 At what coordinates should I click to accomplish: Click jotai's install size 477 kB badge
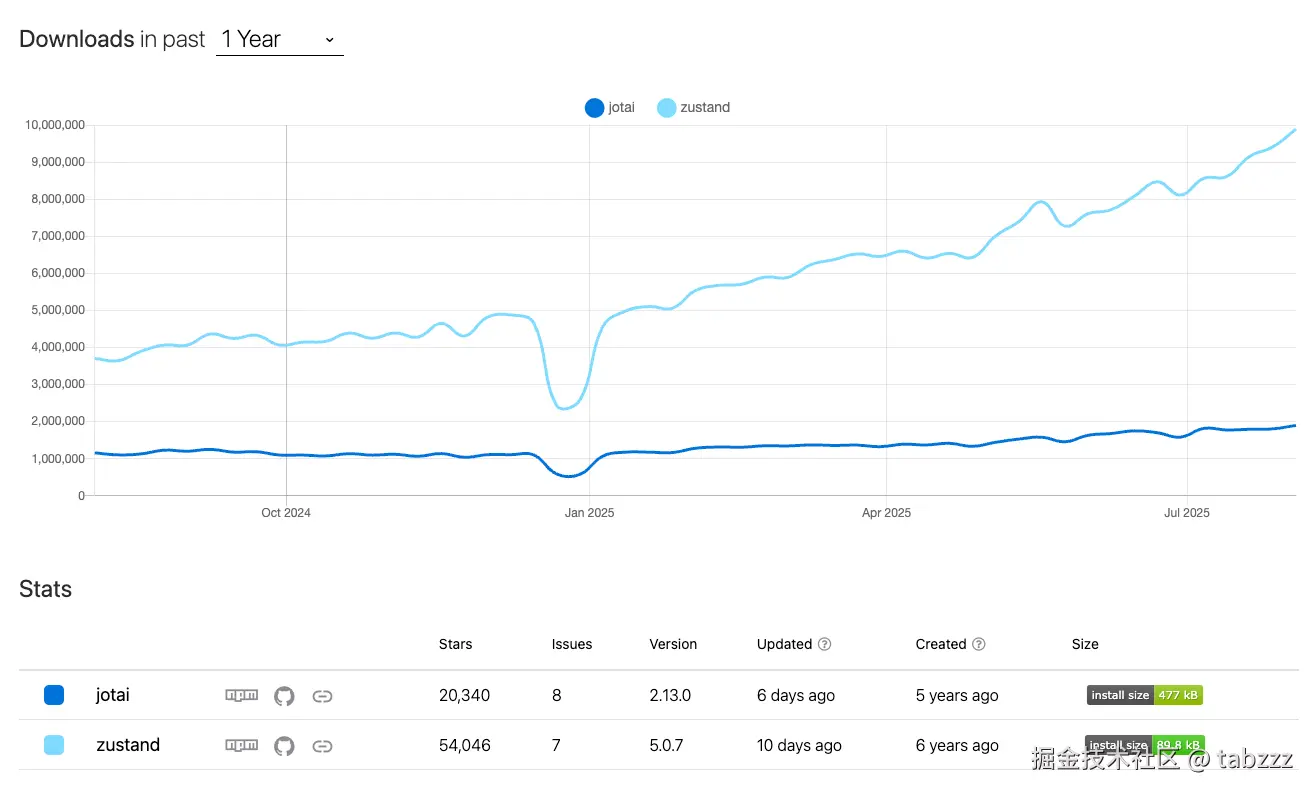(x=1145, y=695)
